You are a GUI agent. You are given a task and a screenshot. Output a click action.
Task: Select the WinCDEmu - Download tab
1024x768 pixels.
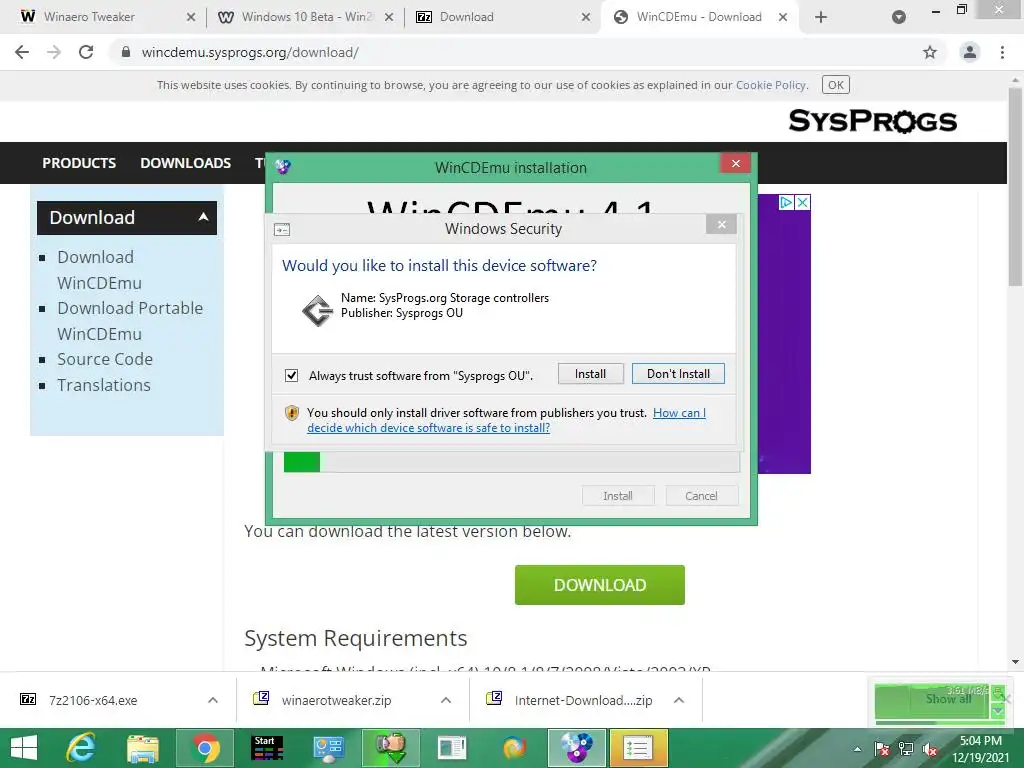(x=699, y=17)
